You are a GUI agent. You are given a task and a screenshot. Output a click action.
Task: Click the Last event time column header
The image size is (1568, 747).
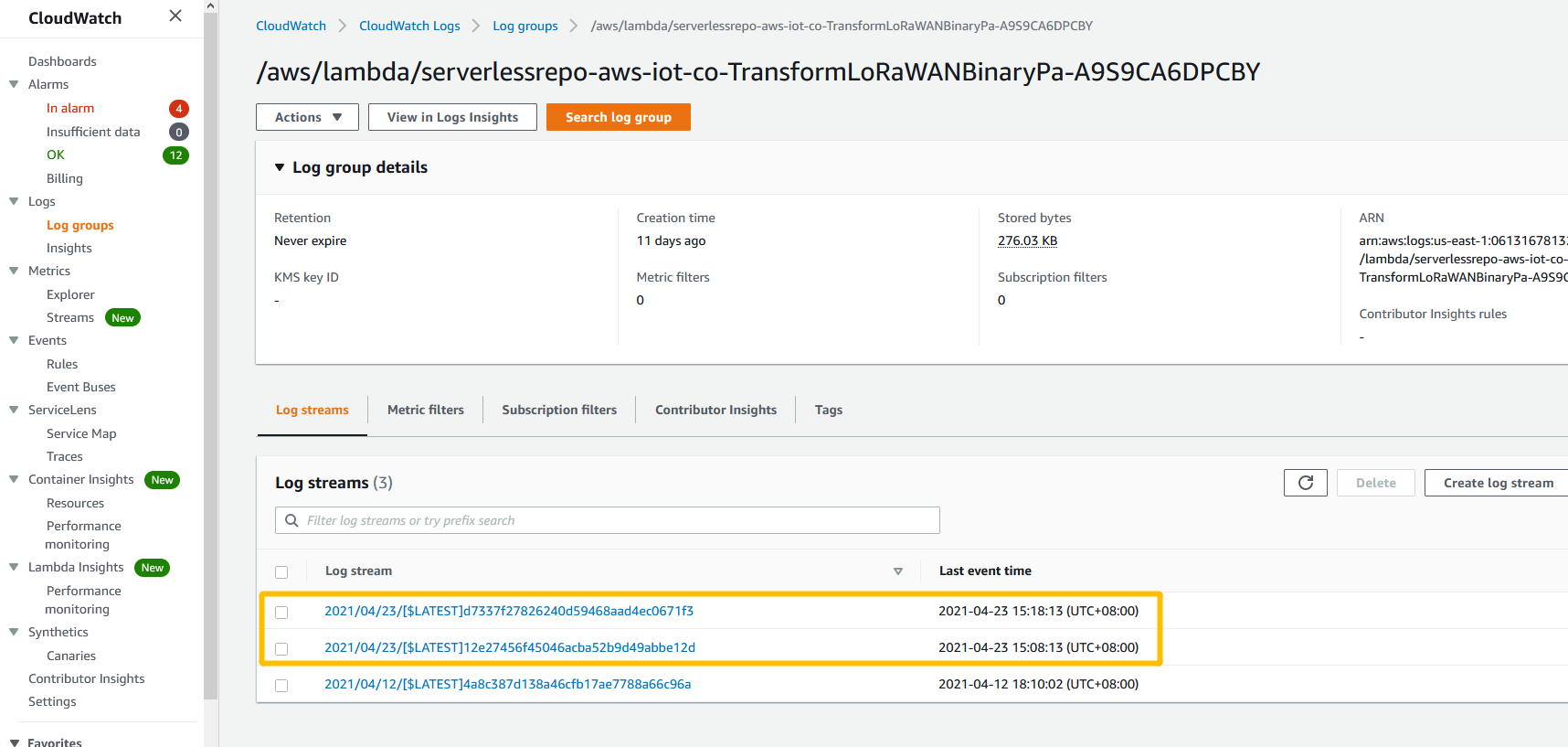click(x=985, y=571)
